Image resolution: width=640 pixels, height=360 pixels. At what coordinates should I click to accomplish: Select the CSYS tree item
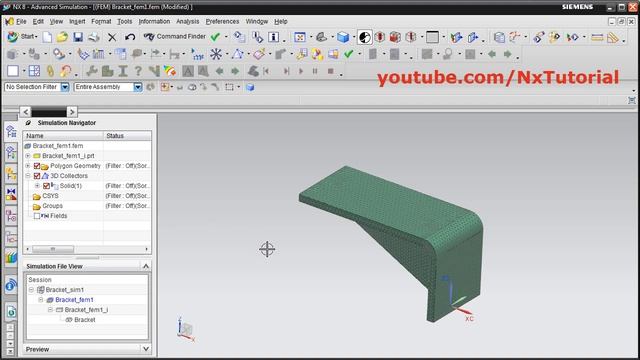[50, 196]
